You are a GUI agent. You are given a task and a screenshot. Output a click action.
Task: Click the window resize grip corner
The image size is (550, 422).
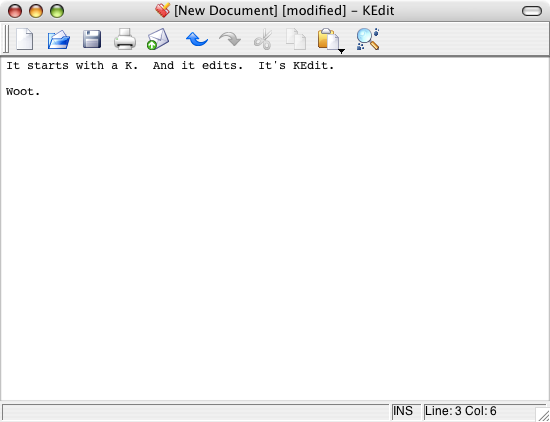543,415
